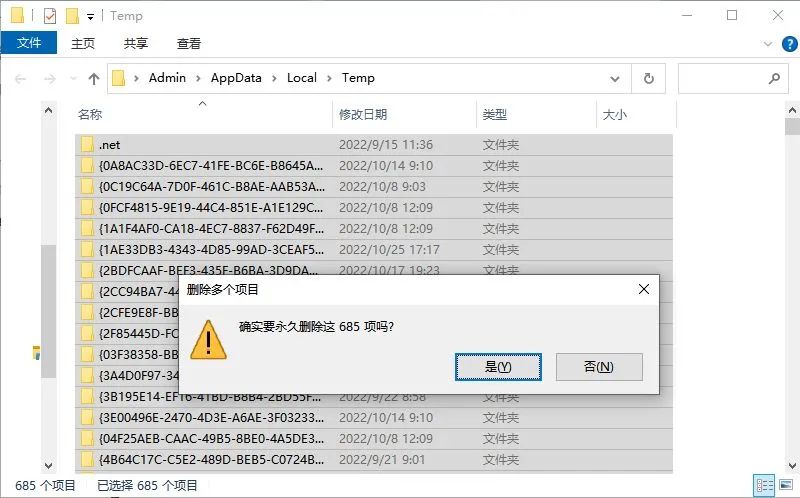Click the title bar folder icon

pos(17,16)
